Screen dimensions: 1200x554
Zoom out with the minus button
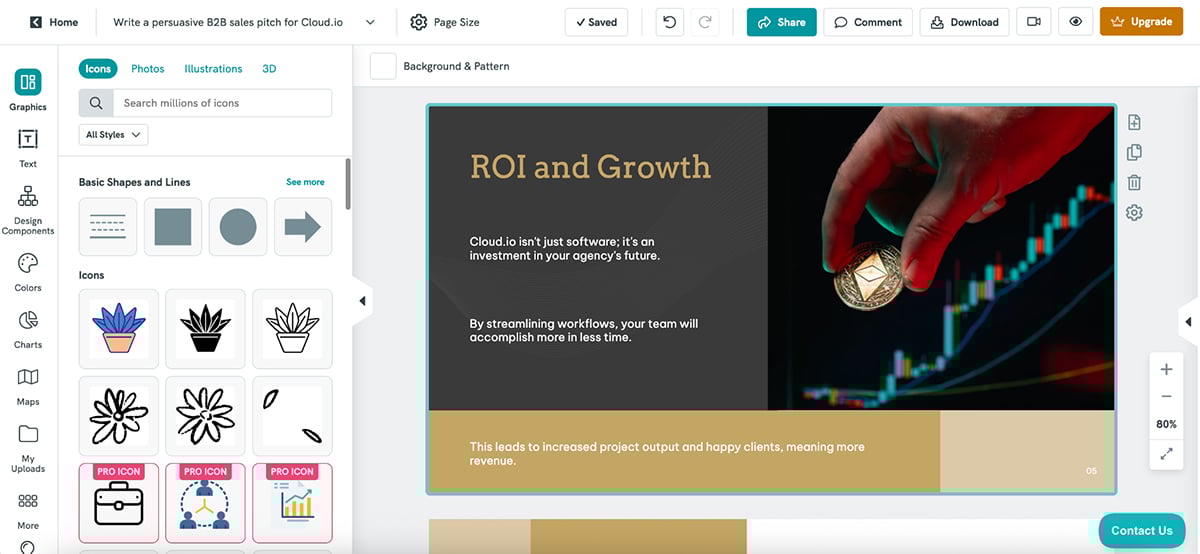pyautogui.click(x=1166, y=397)
